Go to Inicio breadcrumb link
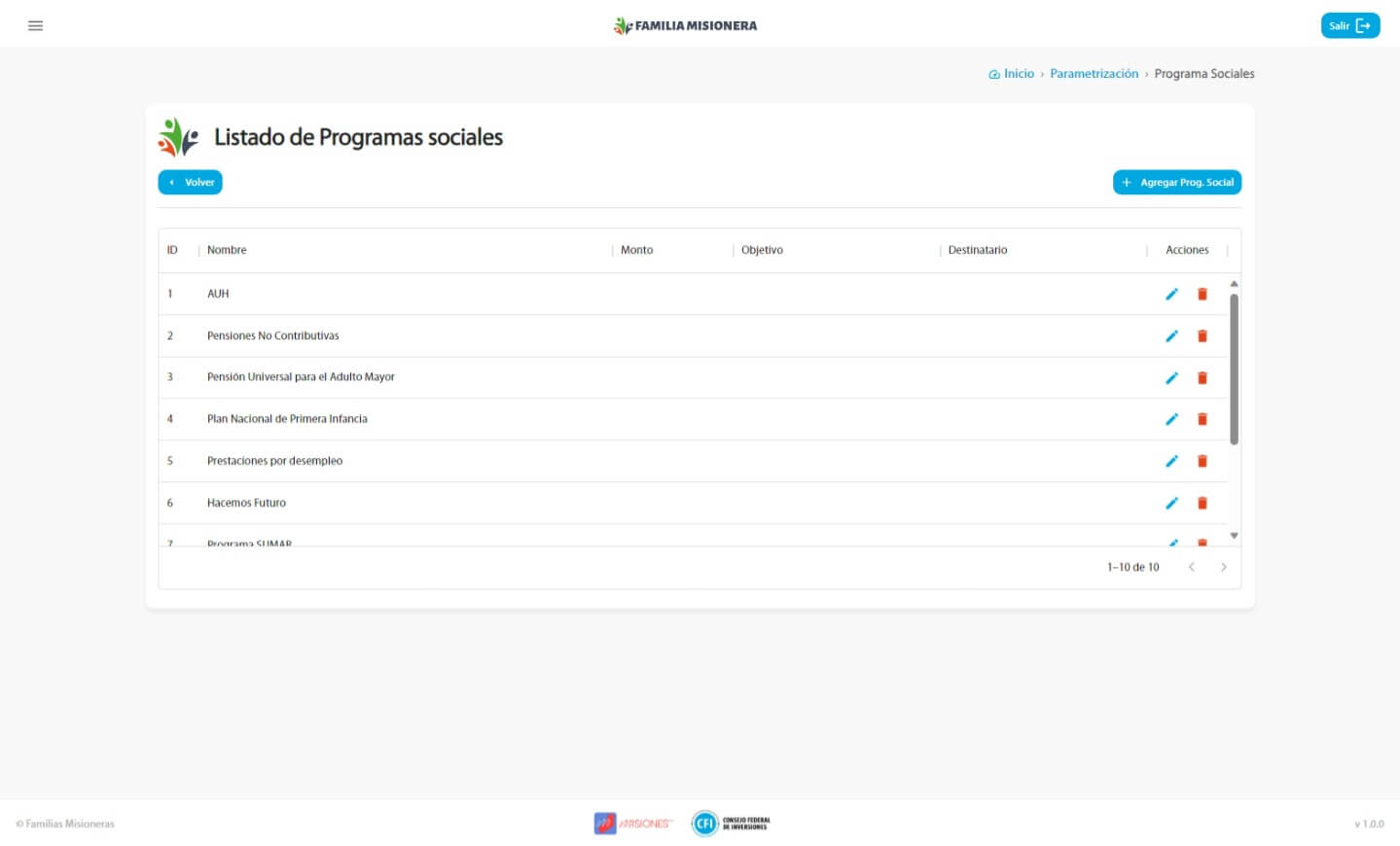 click(x=1018, y=74)
